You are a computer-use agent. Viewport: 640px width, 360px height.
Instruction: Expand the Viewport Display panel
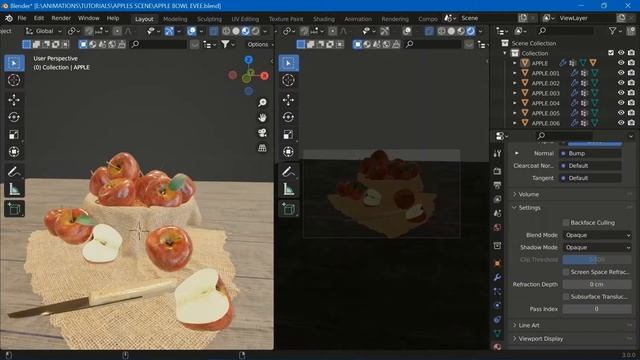tap(540, 339)
